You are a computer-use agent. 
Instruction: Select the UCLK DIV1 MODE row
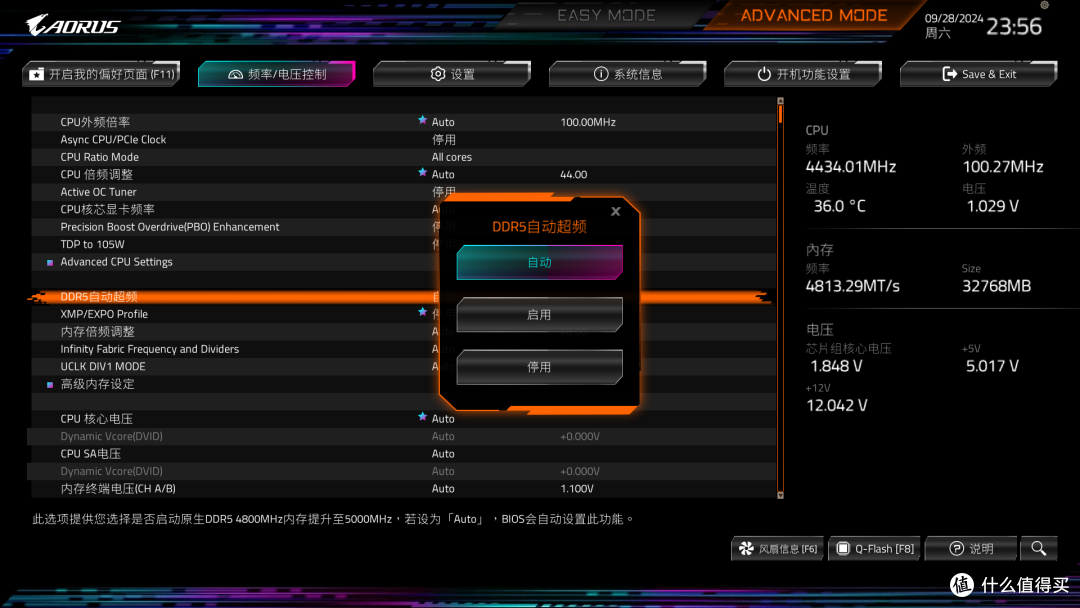click(402, 366)
